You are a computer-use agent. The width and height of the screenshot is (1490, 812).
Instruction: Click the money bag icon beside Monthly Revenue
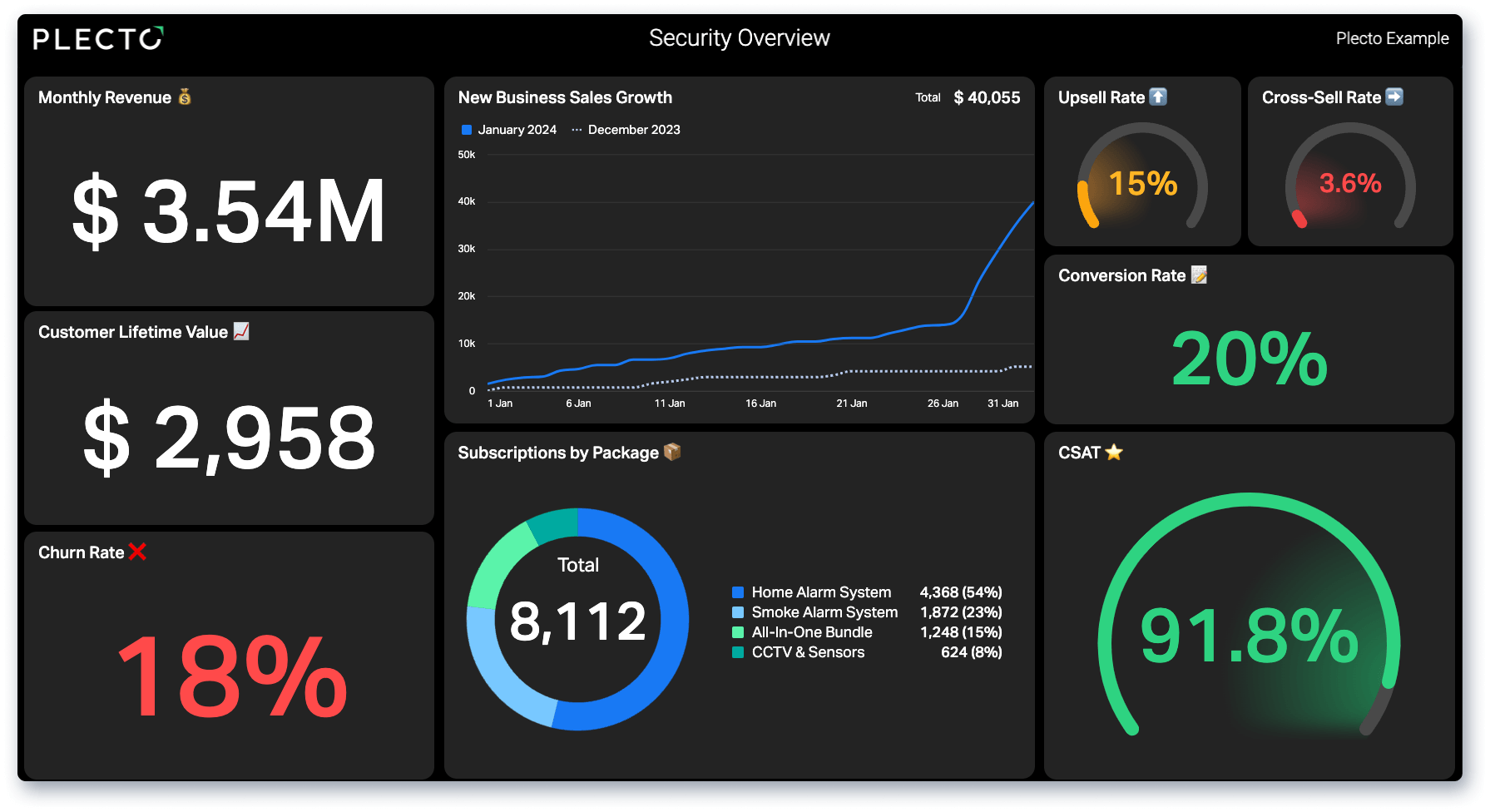(185, 97)
